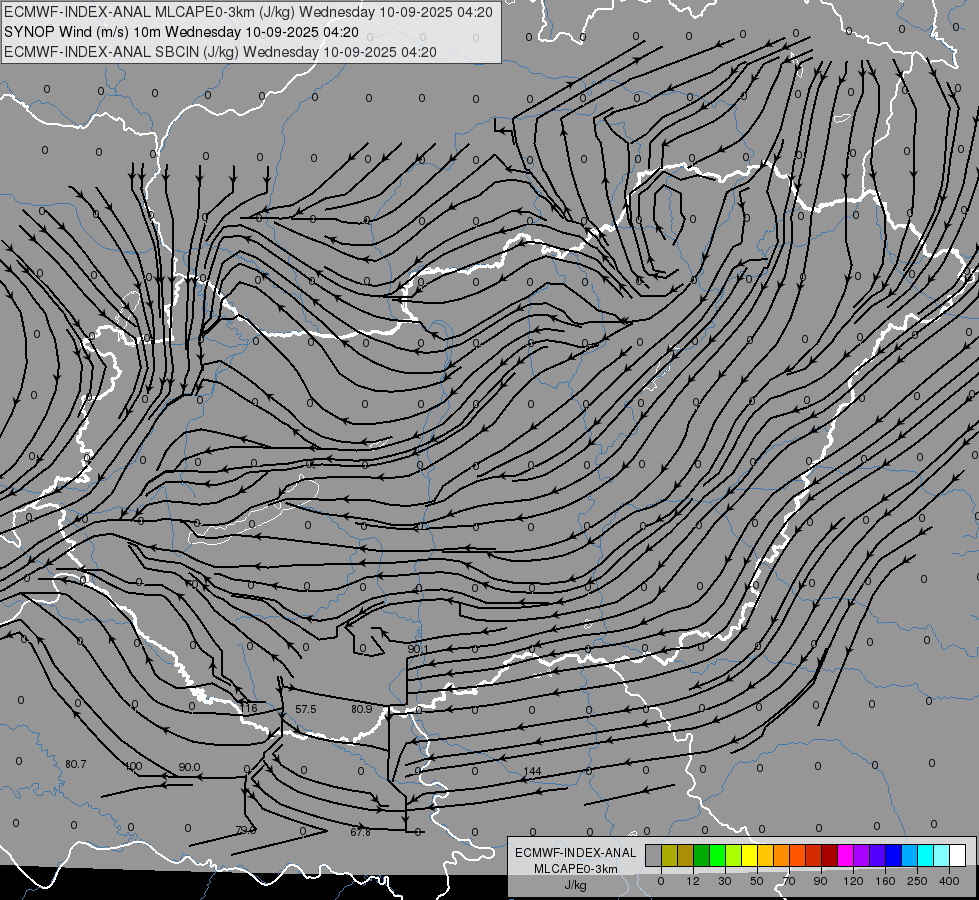
Task: Click the 120 tick label on the legend
Action: point(854,881)
